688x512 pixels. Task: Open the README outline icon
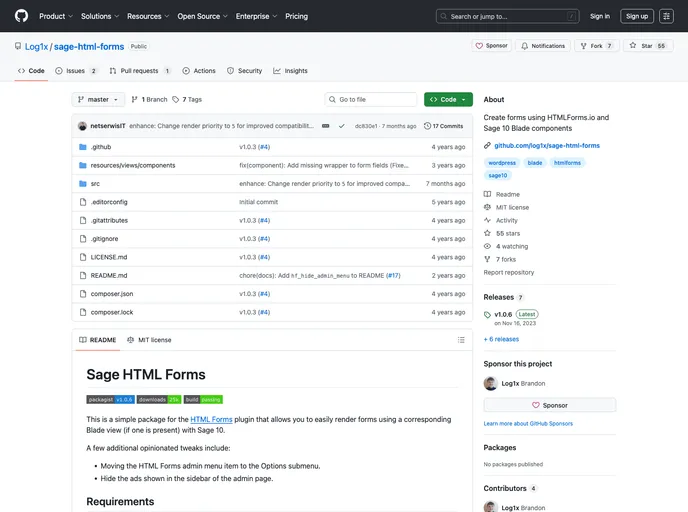tap(461, 340)
